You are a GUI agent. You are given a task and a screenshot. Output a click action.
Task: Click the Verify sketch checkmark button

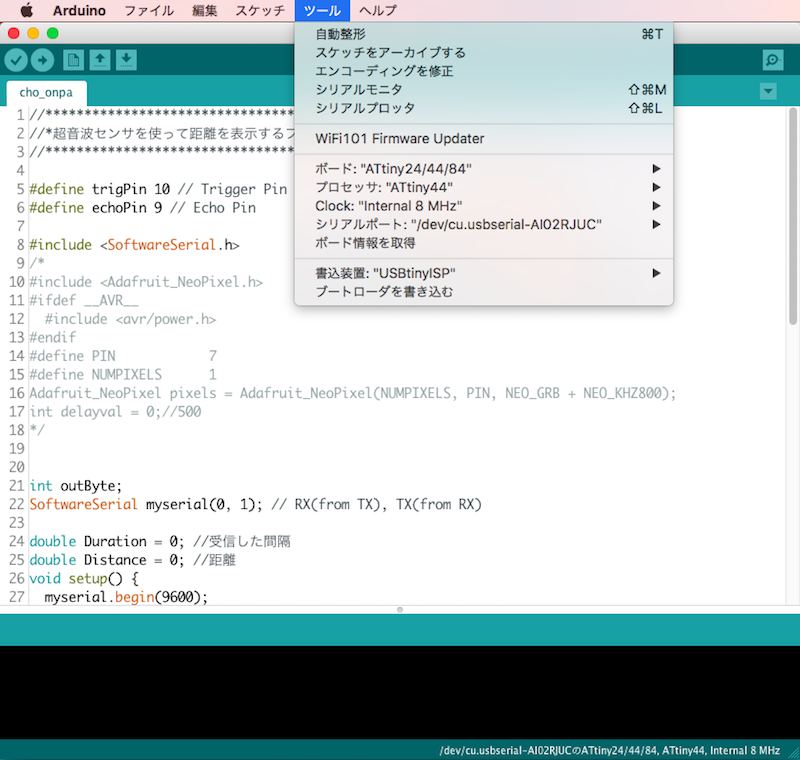[16, 60]
